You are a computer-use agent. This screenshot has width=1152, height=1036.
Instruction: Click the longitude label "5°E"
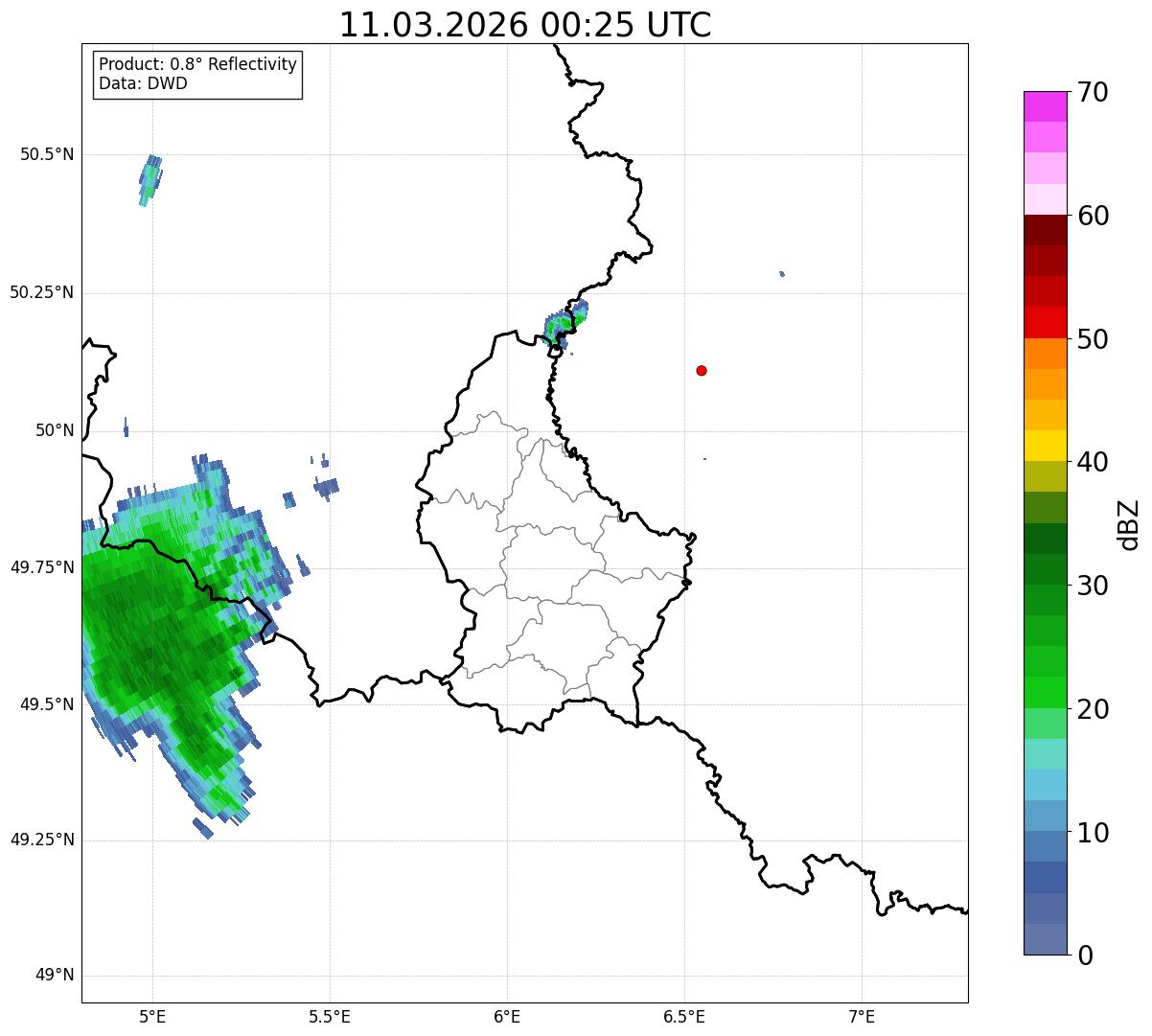152,1018
